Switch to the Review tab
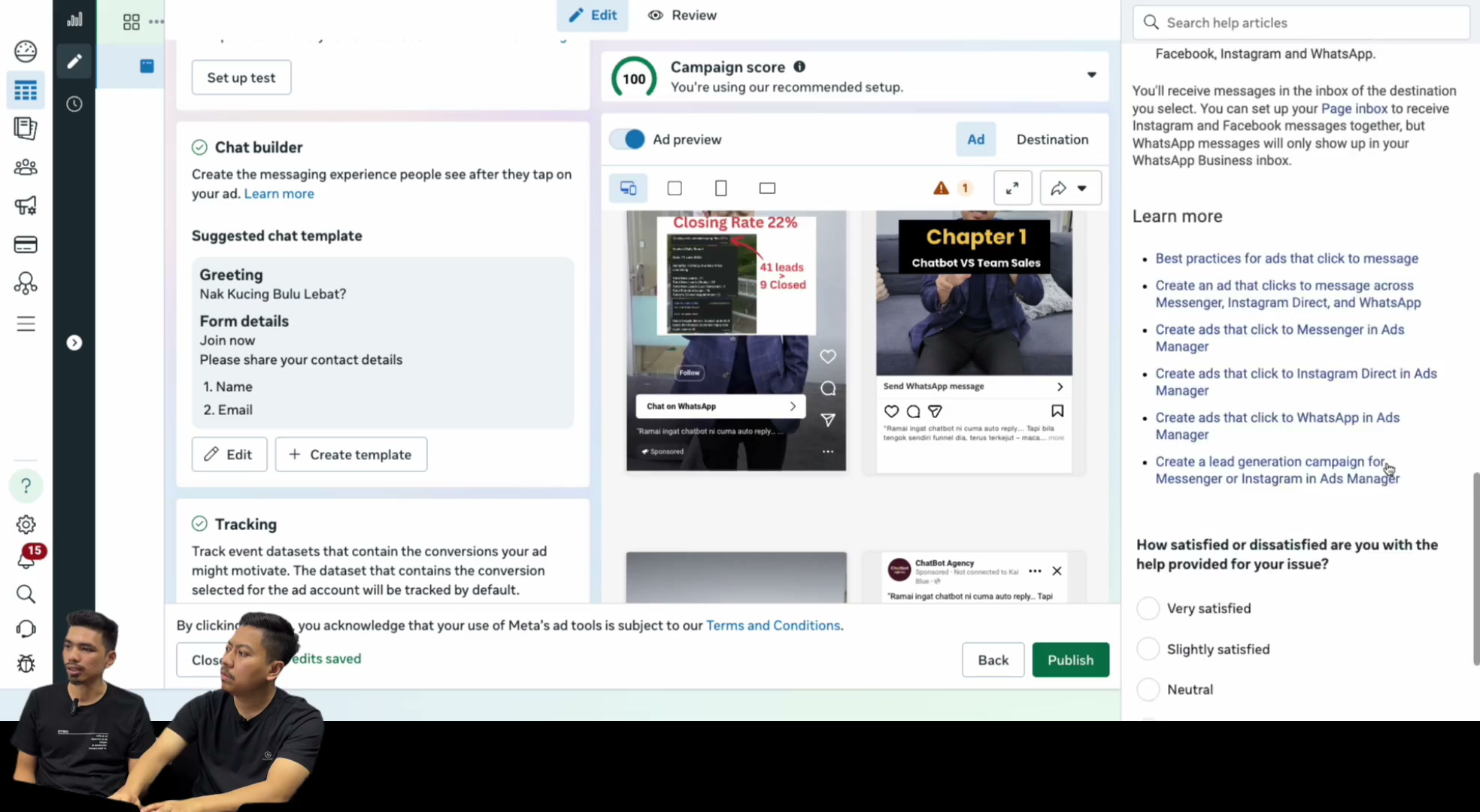Screen dimensions: 1480x812 point(683,15)
